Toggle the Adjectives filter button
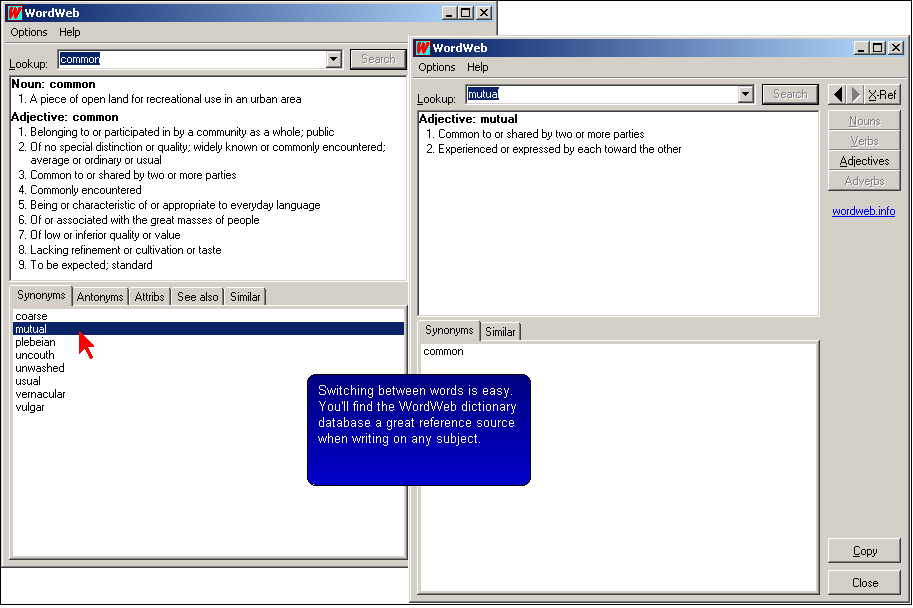This screenshot has height=608, width=913. tap(864, 161)
